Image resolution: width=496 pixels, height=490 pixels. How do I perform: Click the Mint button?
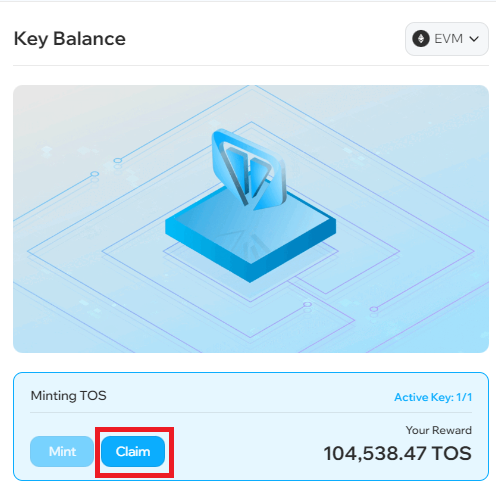62,451
